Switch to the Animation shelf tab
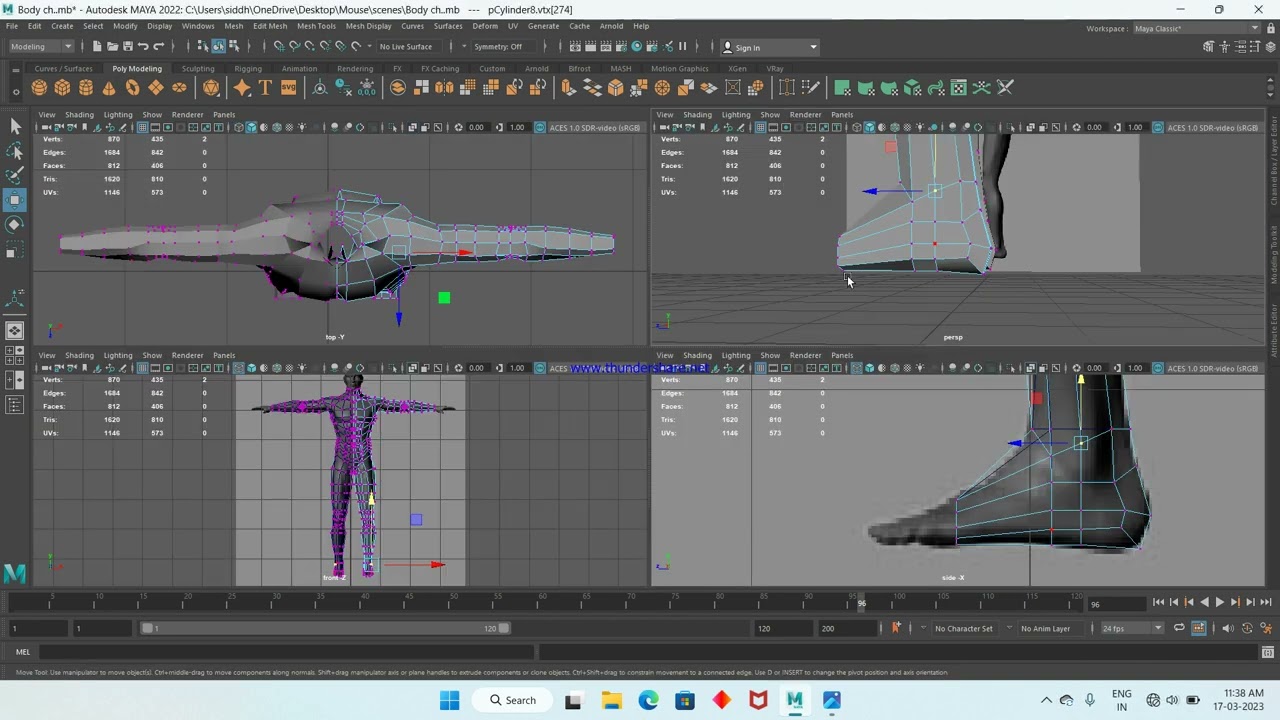Screen dimensions: 1280x720 click(x=299, y=69)
